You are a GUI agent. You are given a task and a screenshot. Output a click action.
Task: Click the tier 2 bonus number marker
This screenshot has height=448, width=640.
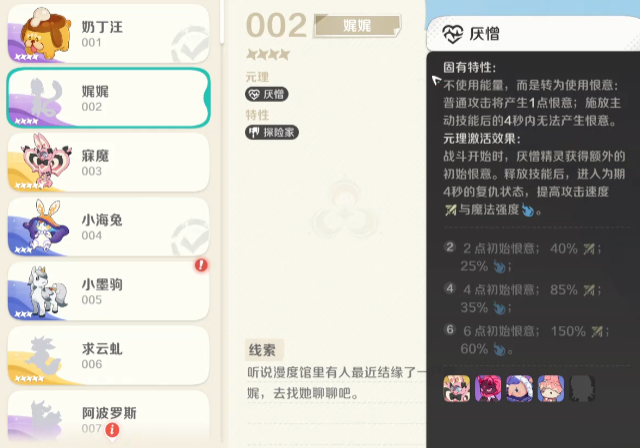coord(449,247)
